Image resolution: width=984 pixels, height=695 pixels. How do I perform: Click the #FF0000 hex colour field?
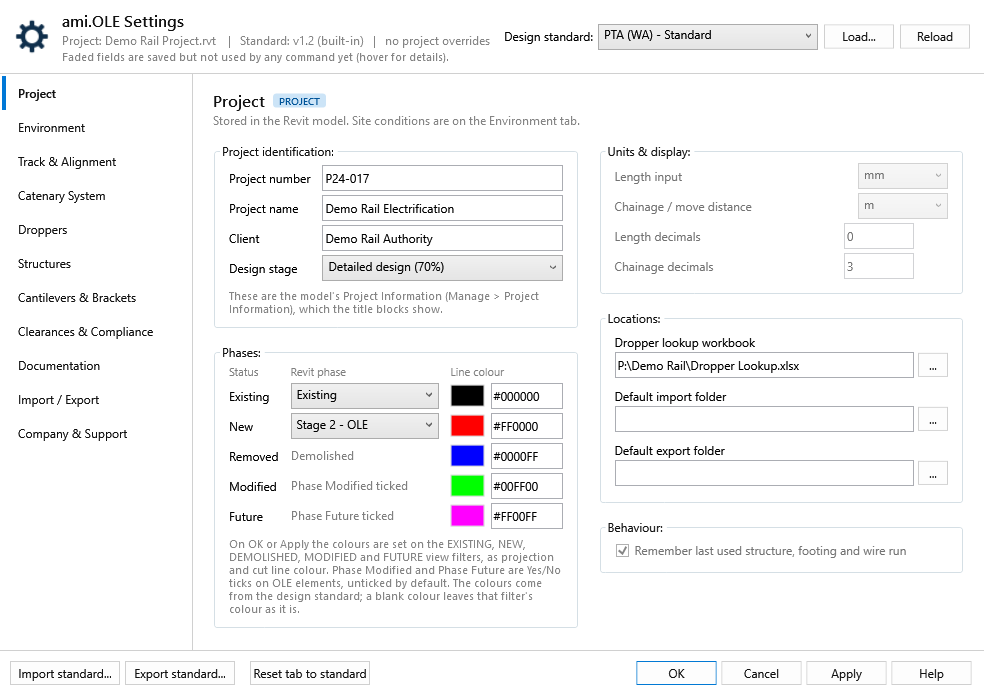(527, 426)
